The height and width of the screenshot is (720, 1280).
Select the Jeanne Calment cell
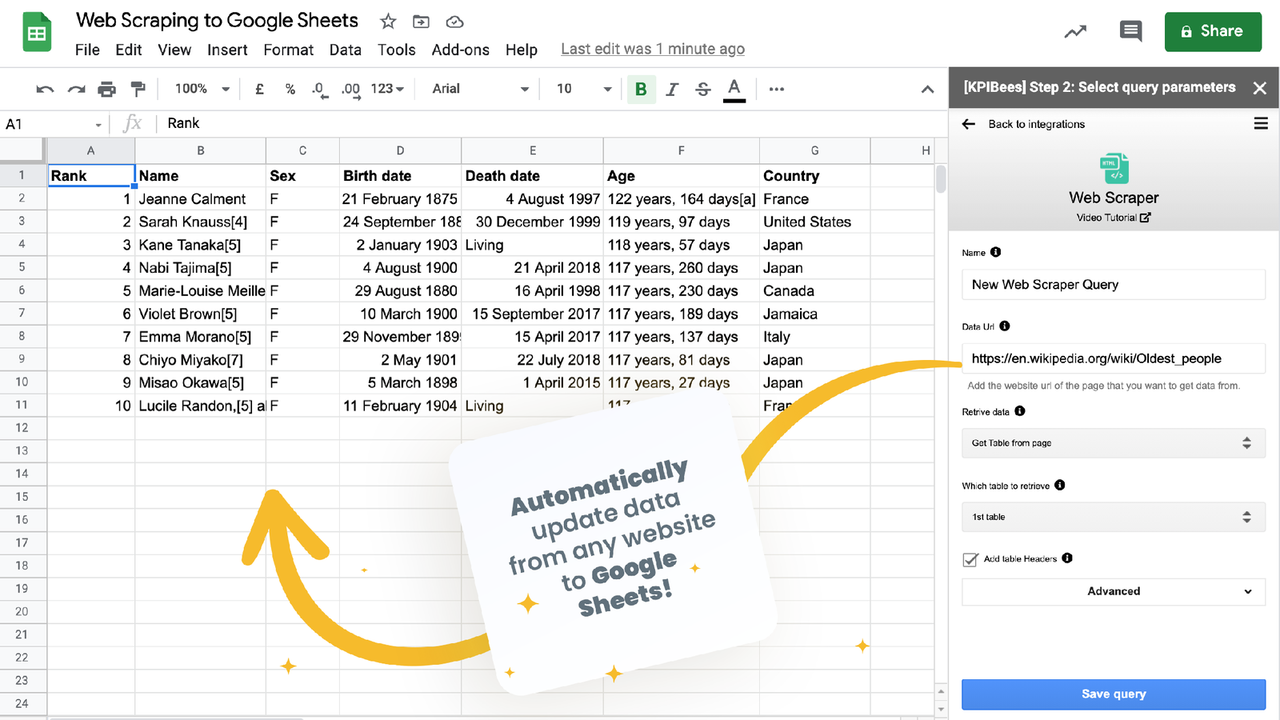point(200,199)
